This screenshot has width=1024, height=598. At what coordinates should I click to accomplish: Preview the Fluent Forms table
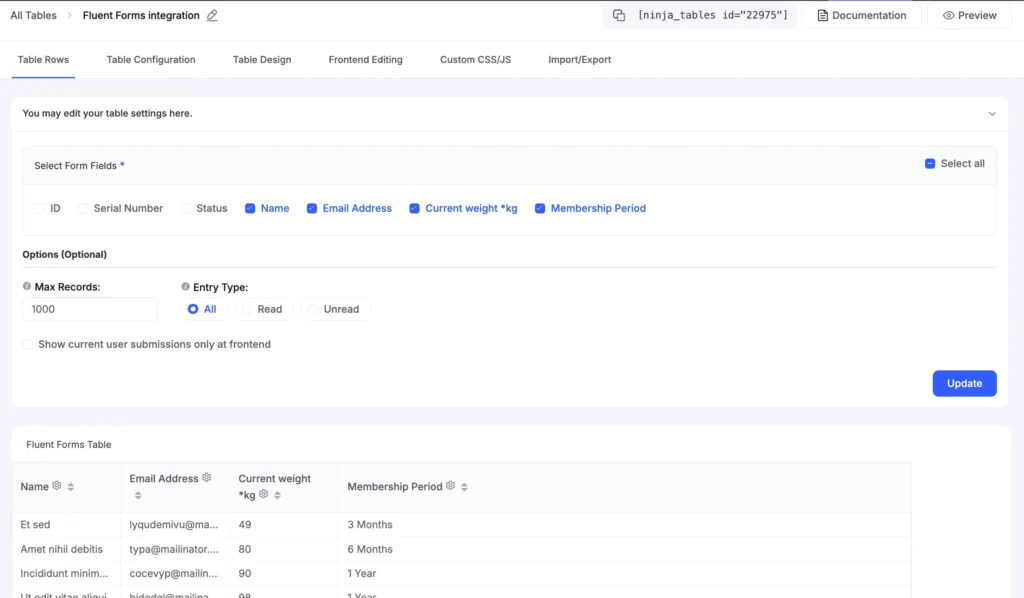968,15
